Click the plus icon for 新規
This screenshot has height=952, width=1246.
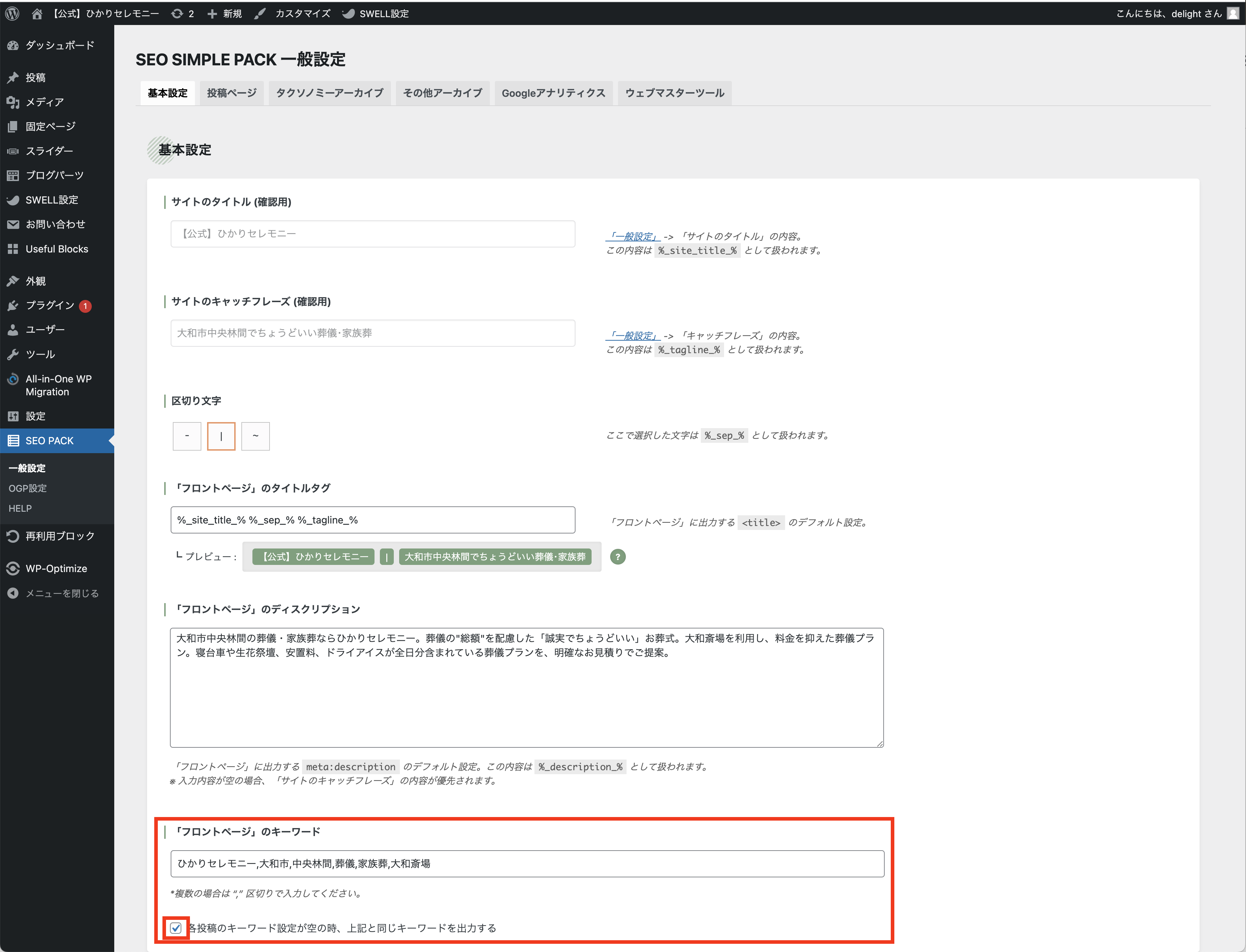212,14
